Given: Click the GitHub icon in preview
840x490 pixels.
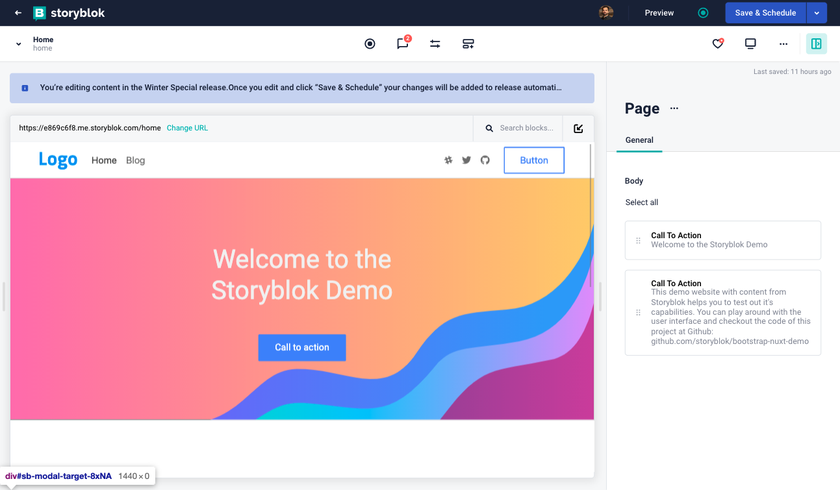Looking at the screenshot, I should 485,160.
